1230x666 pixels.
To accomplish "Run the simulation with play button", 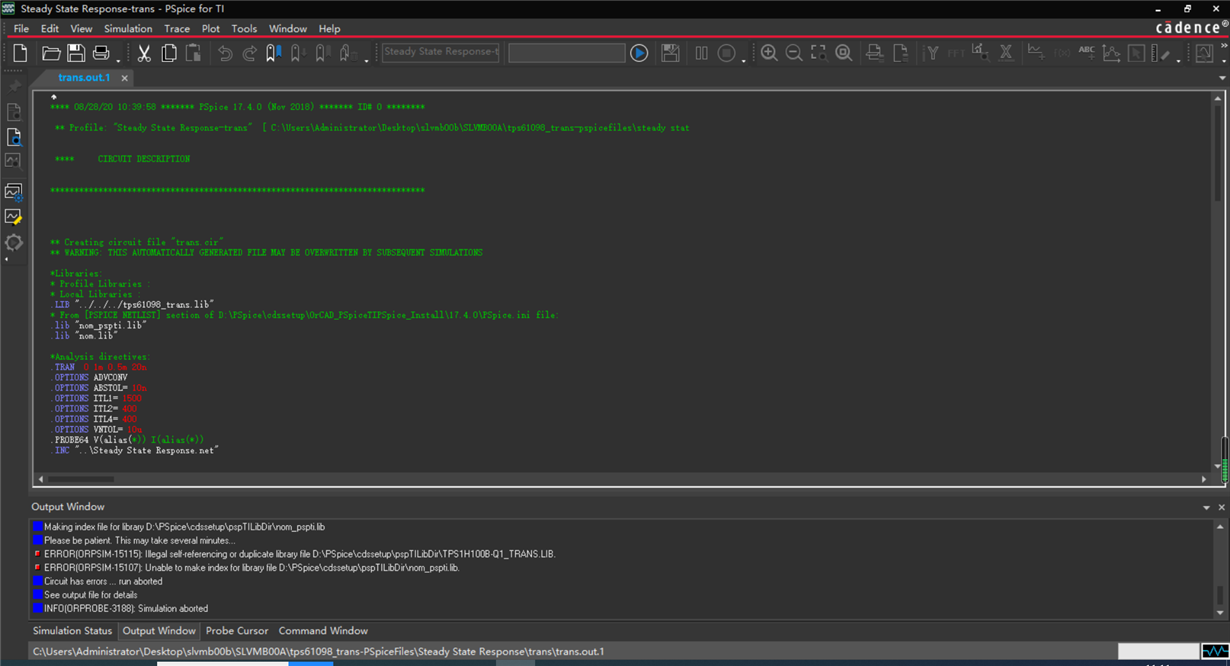I will (x=639, y=53).
